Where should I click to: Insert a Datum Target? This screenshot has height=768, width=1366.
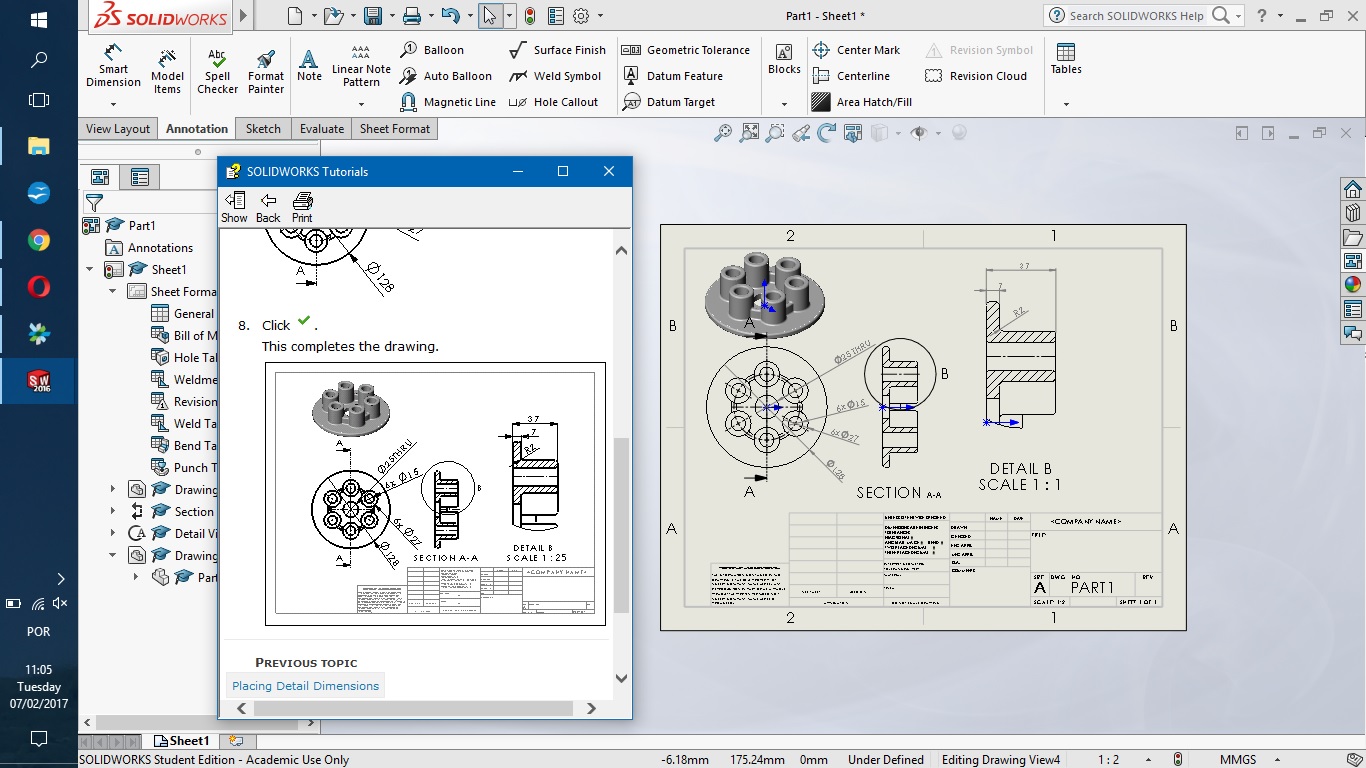click(x=668, y=102)
